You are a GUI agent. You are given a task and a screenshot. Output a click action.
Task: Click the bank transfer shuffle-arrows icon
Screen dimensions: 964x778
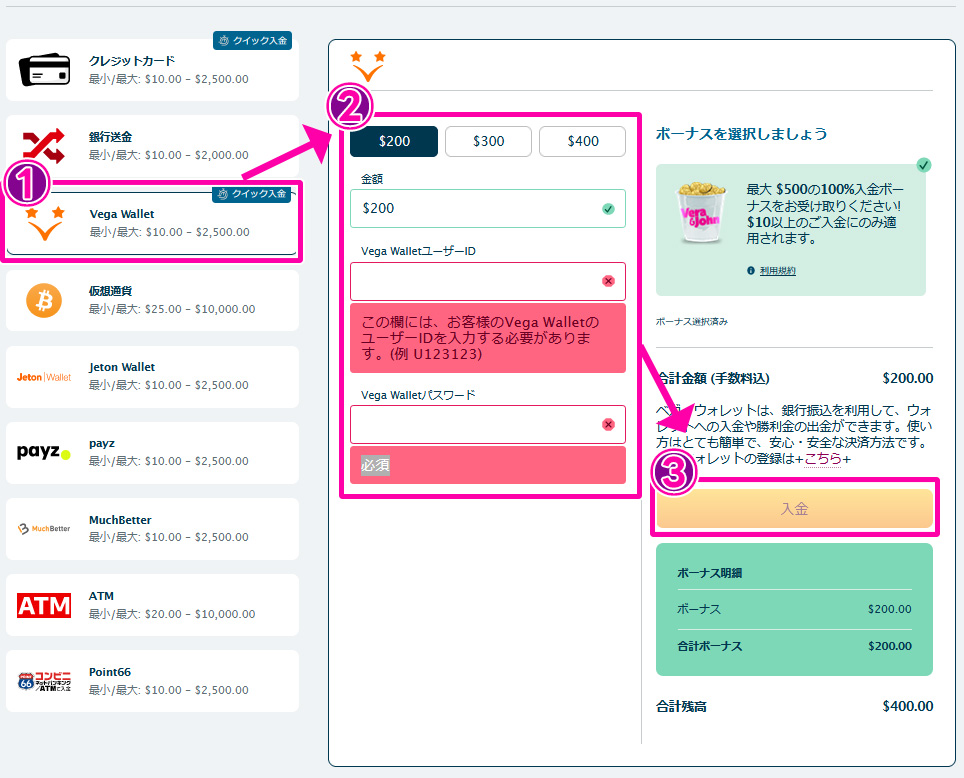[x=44, y=146]
